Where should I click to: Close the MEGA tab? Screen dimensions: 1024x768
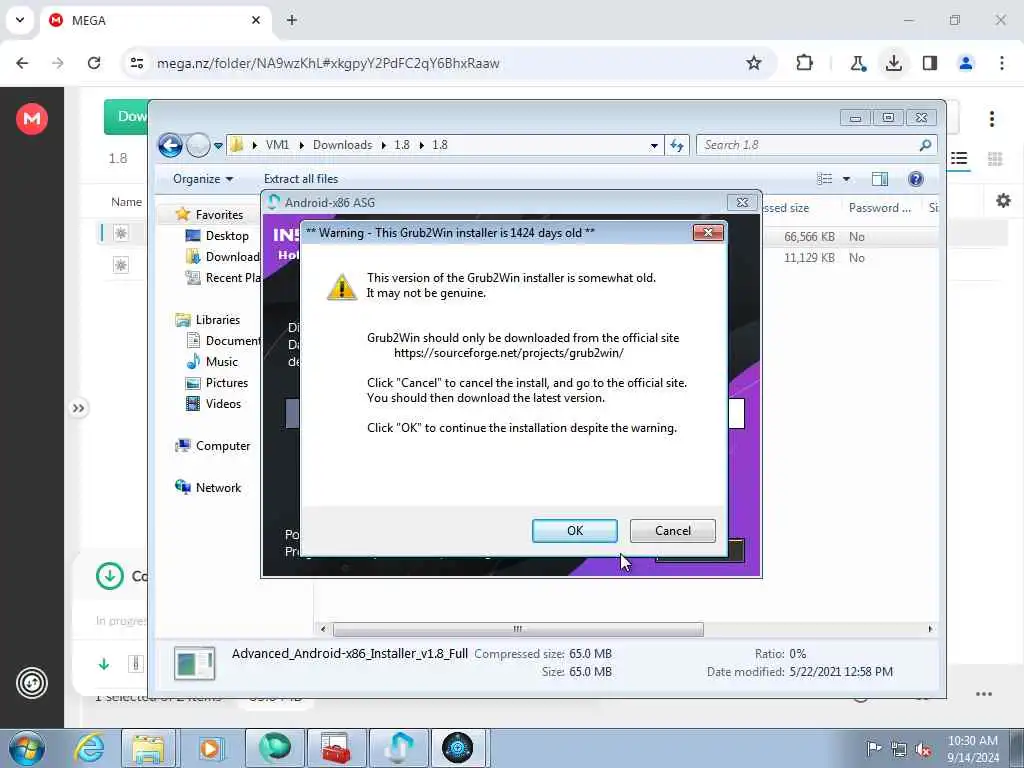pyautogui.click(x=256, y=20)
